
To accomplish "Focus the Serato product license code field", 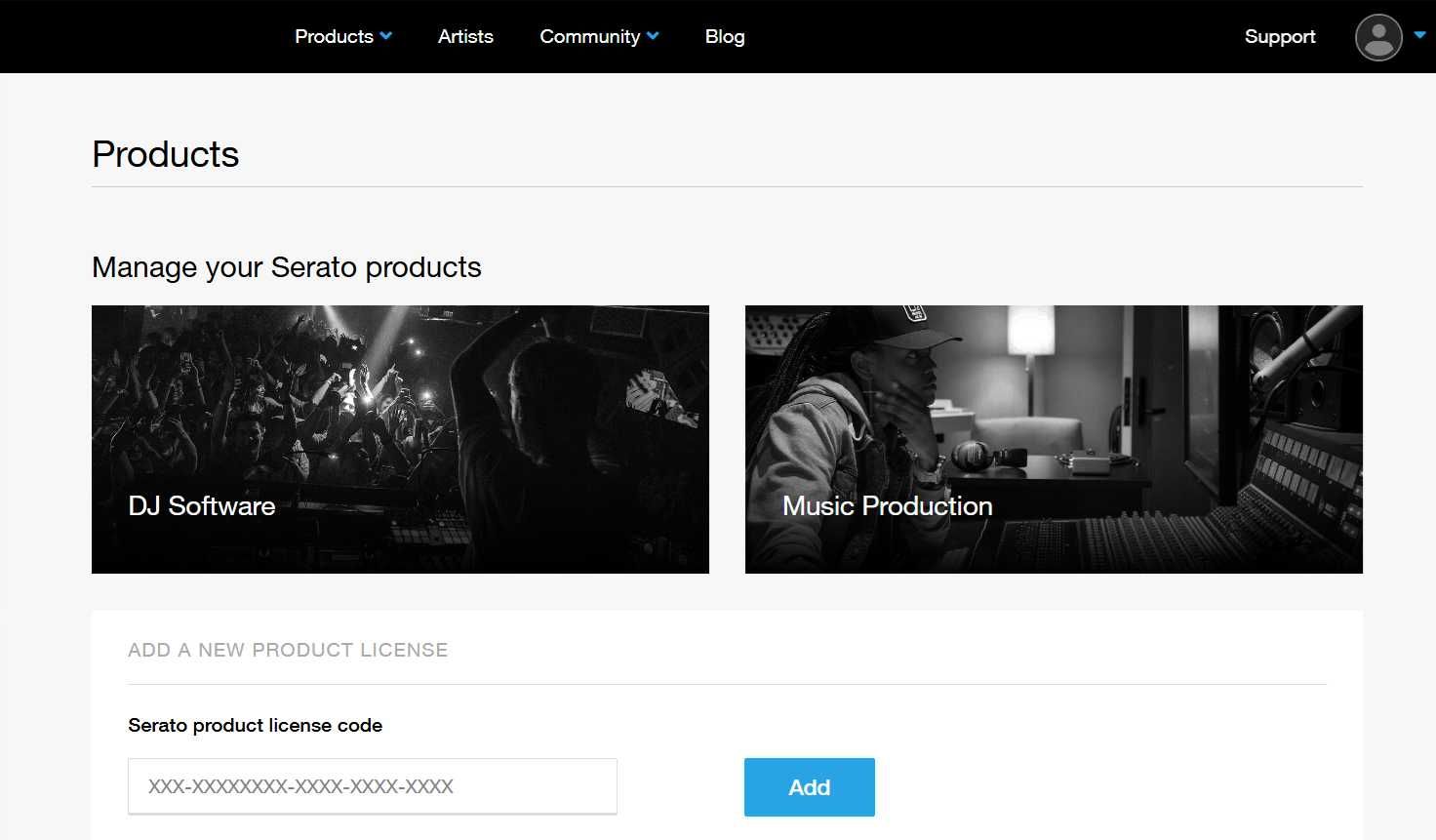I will 373,786.
